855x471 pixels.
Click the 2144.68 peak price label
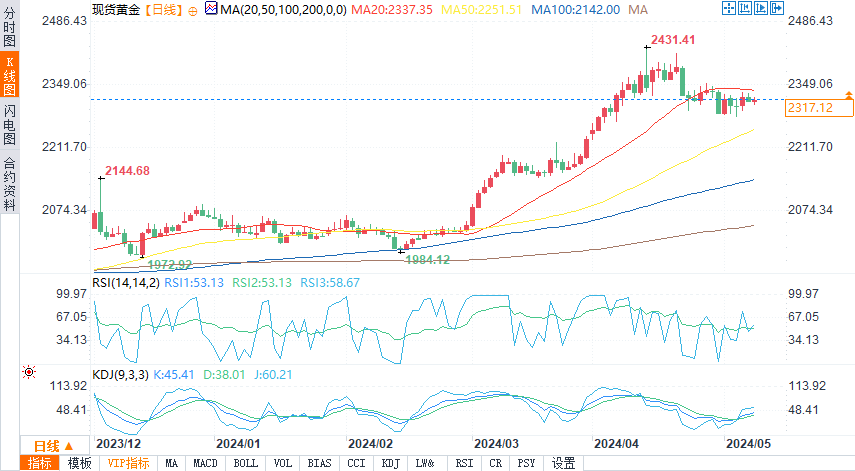pos(127,171)
